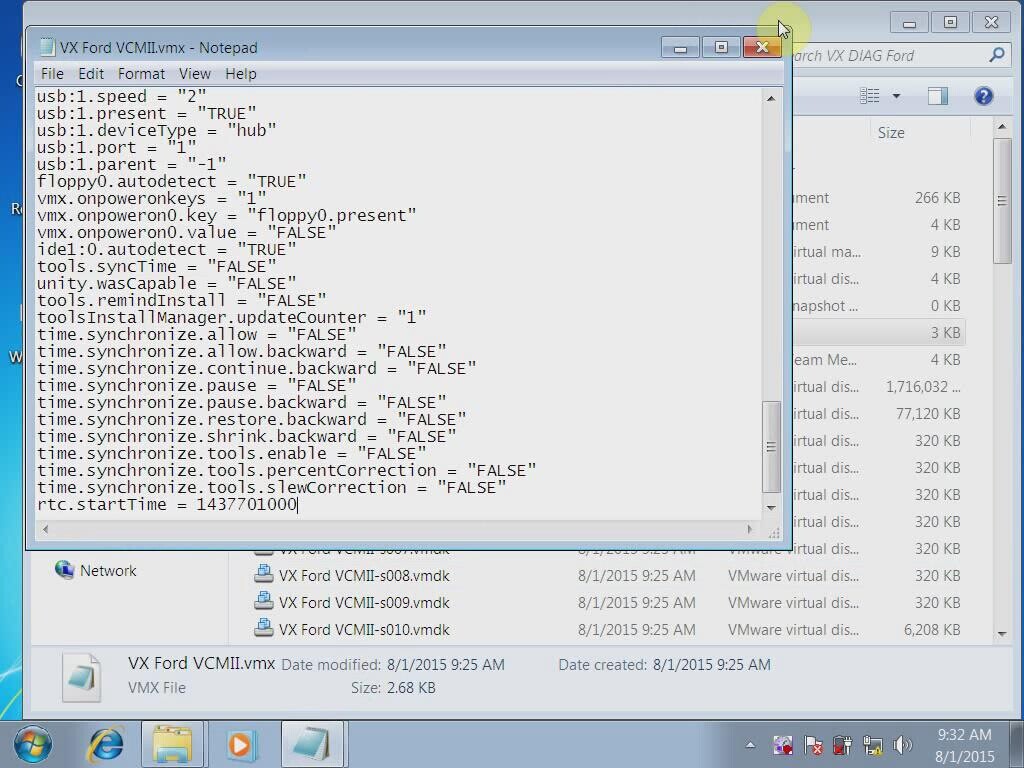Open the File menu in Notepad
This screenshot has height=768, width=1024.
pos(52,74)
